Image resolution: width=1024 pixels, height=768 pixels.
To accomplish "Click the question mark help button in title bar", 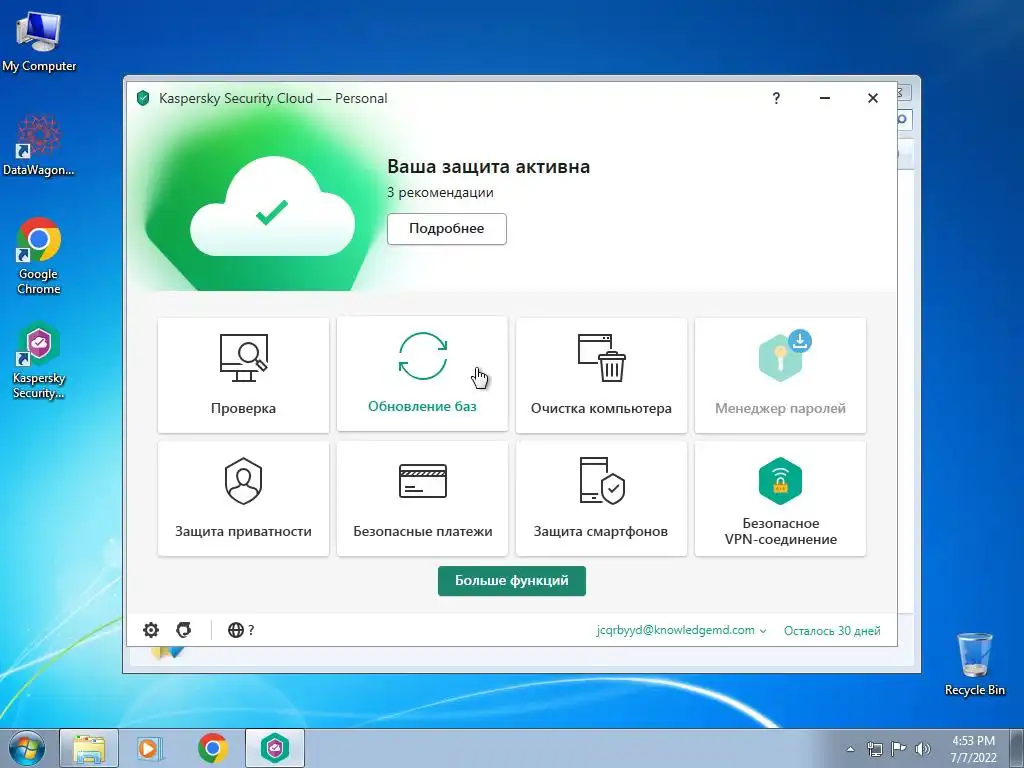I will (776, 98).
